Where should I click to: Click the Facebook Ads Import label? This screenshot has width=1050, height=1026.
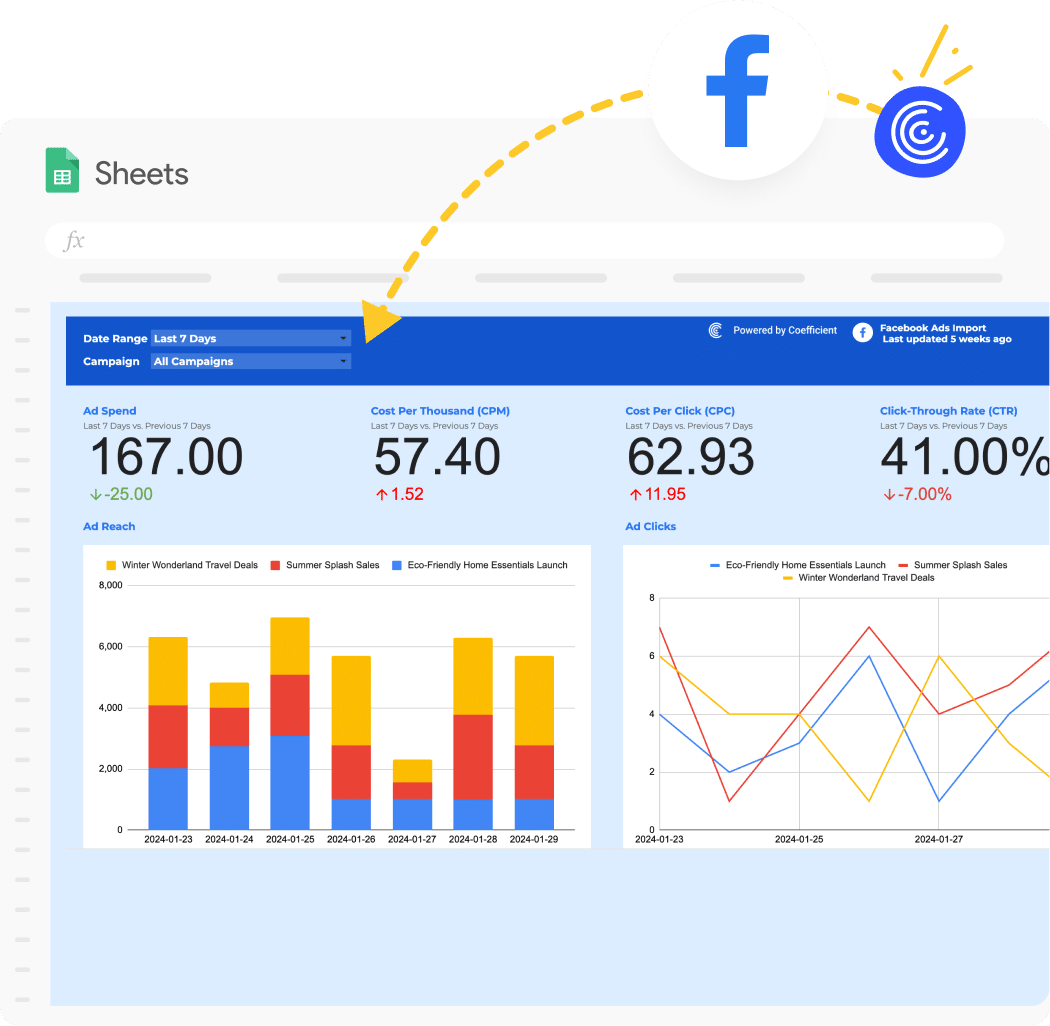933,327
